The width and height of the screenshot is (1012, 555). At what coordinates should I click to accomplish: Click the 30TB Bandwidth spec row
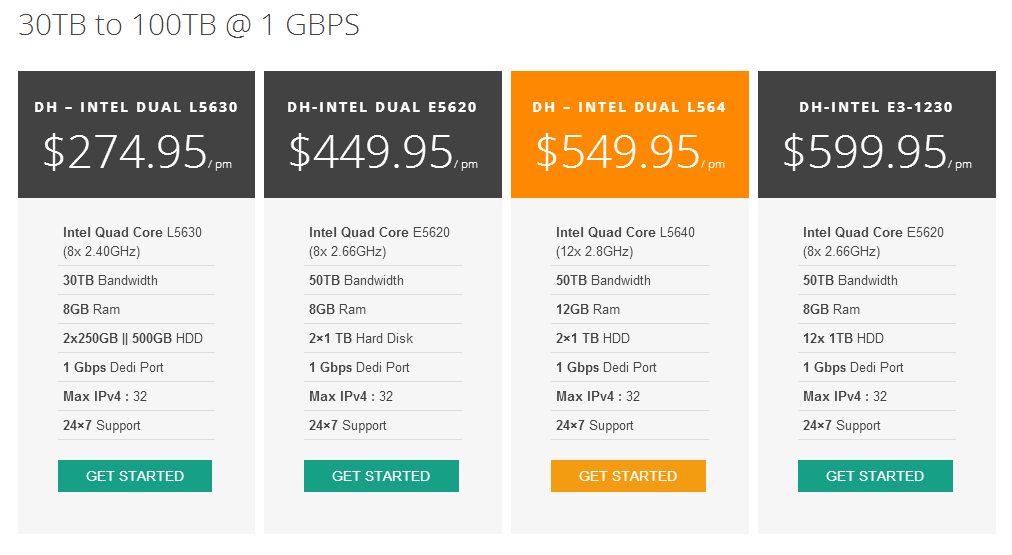click(110, 281)
